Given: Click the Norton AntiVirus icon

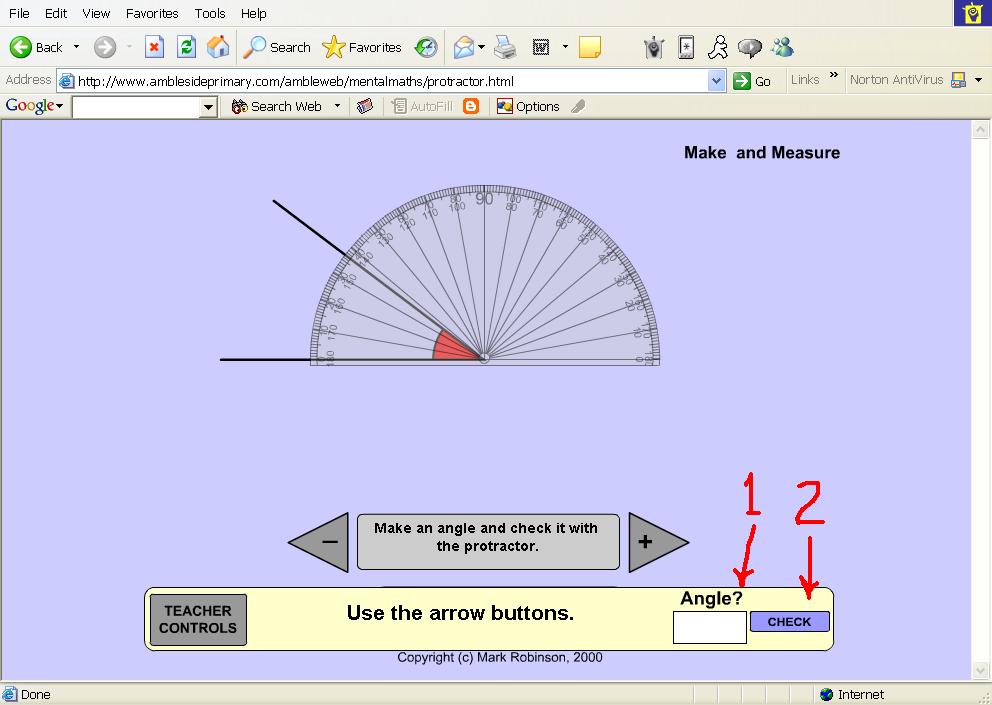Looking at the screenshot, I should click(x=959, y=80).
